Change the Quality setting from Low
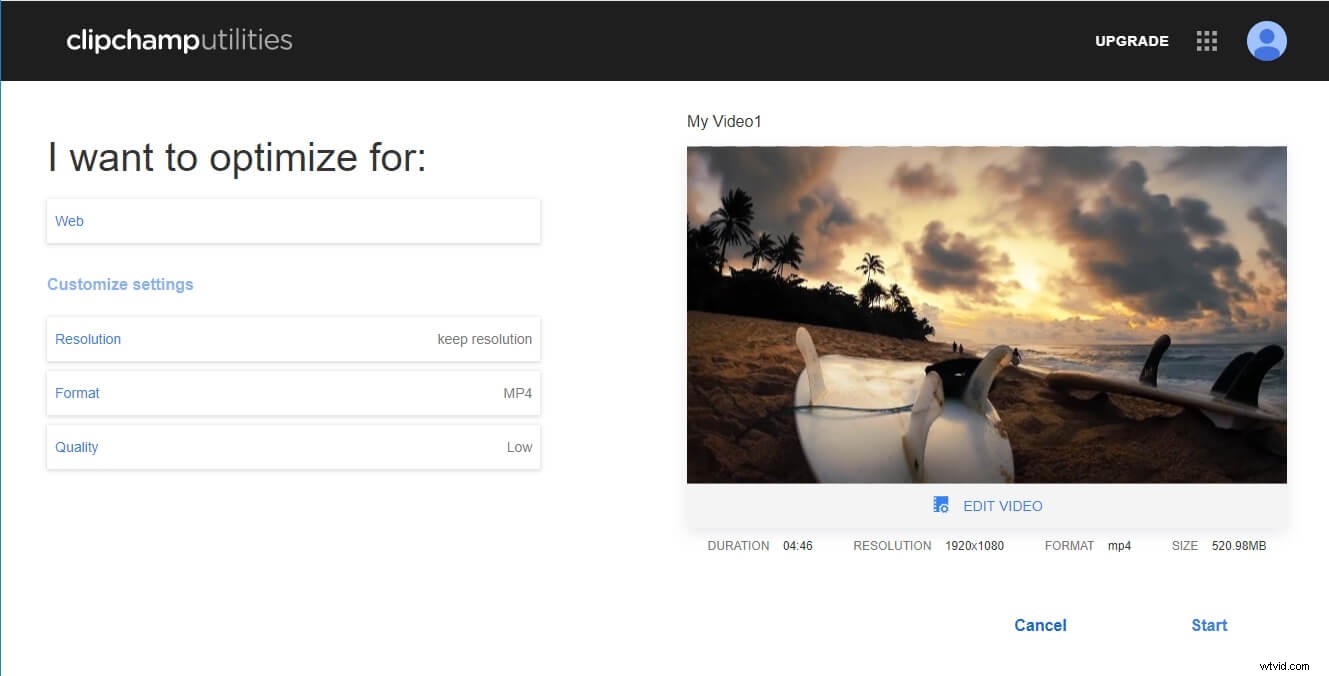This screenshot has width=1329, height=676. (x=293, y=447)
